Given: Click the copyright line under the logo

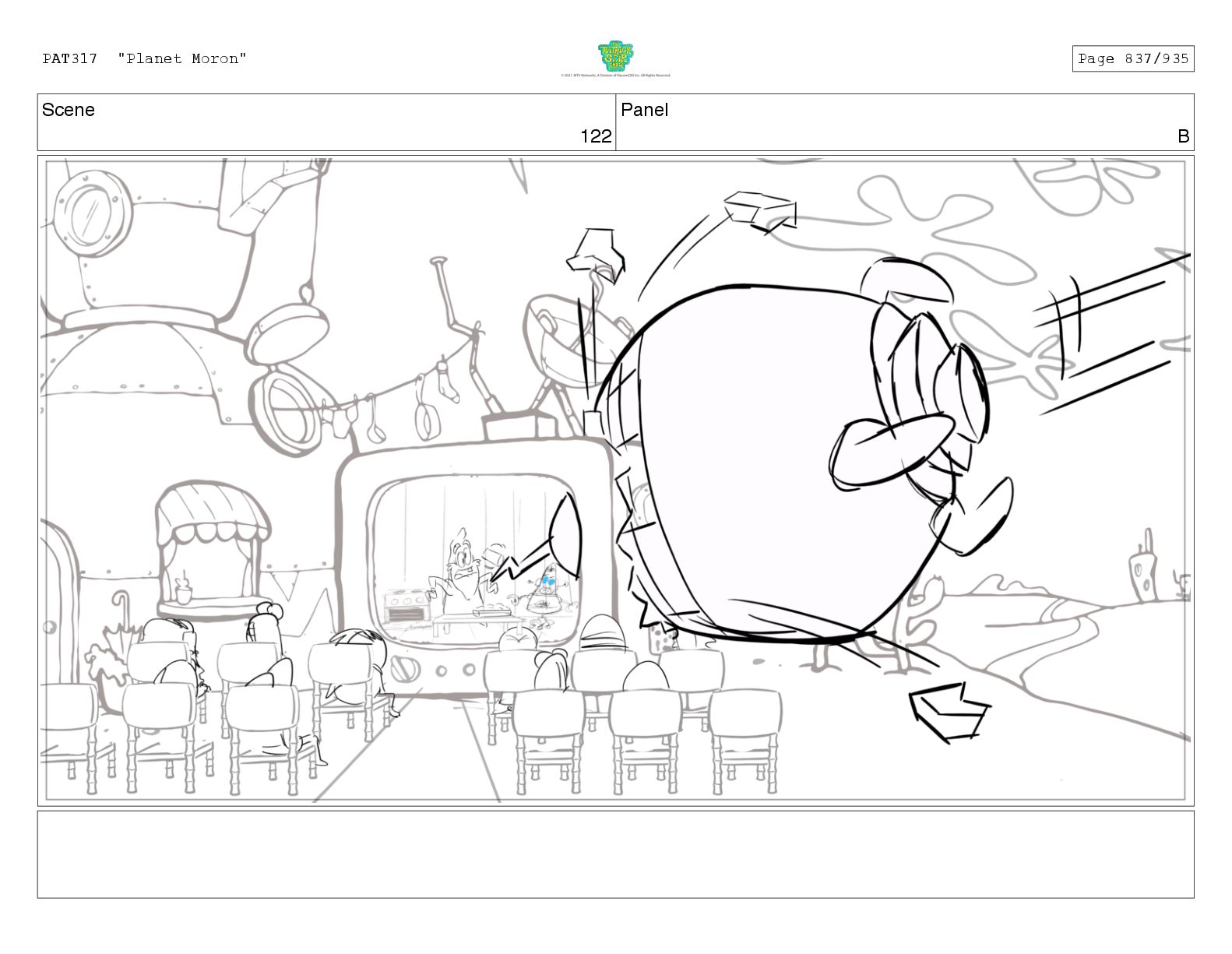Looking at the screenshot, I should [615, 76].
